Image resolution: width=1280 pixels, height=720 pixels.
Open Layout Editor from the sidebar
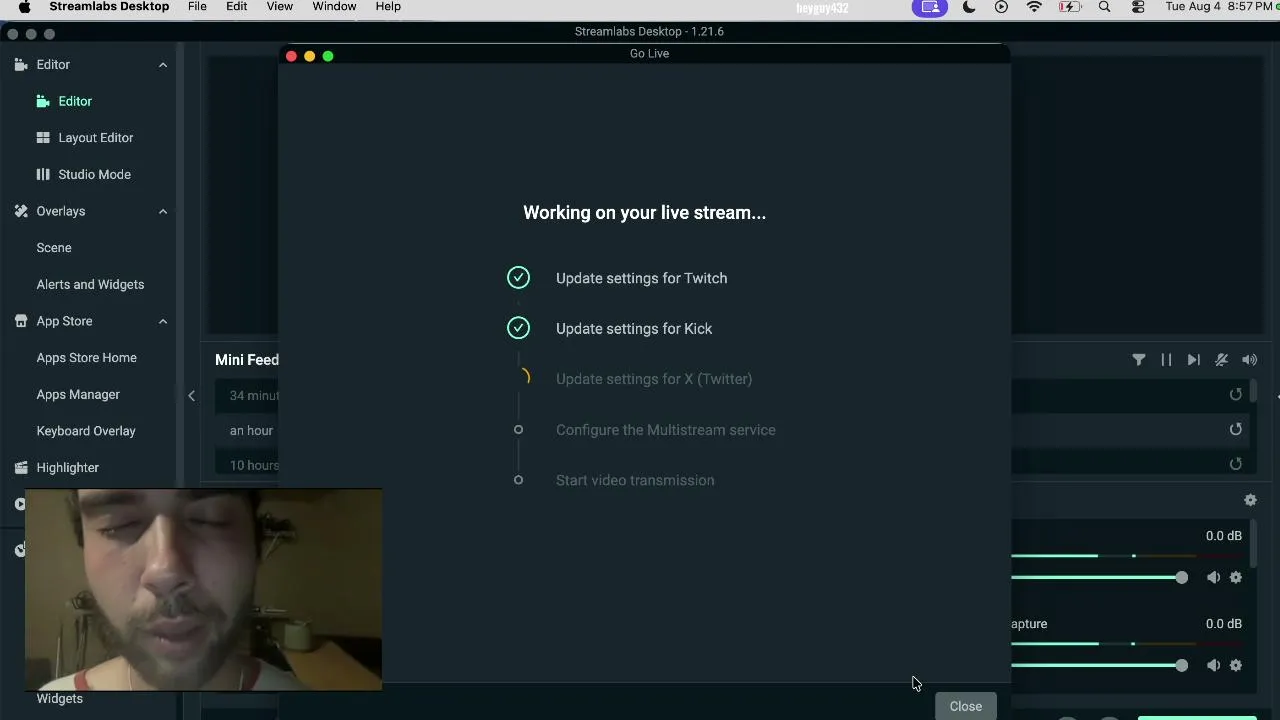coord(96,138)
